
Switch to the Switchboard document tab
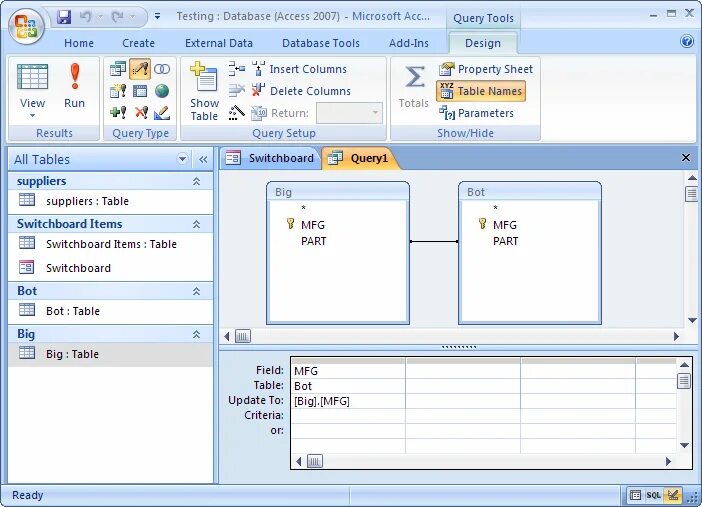270,158
